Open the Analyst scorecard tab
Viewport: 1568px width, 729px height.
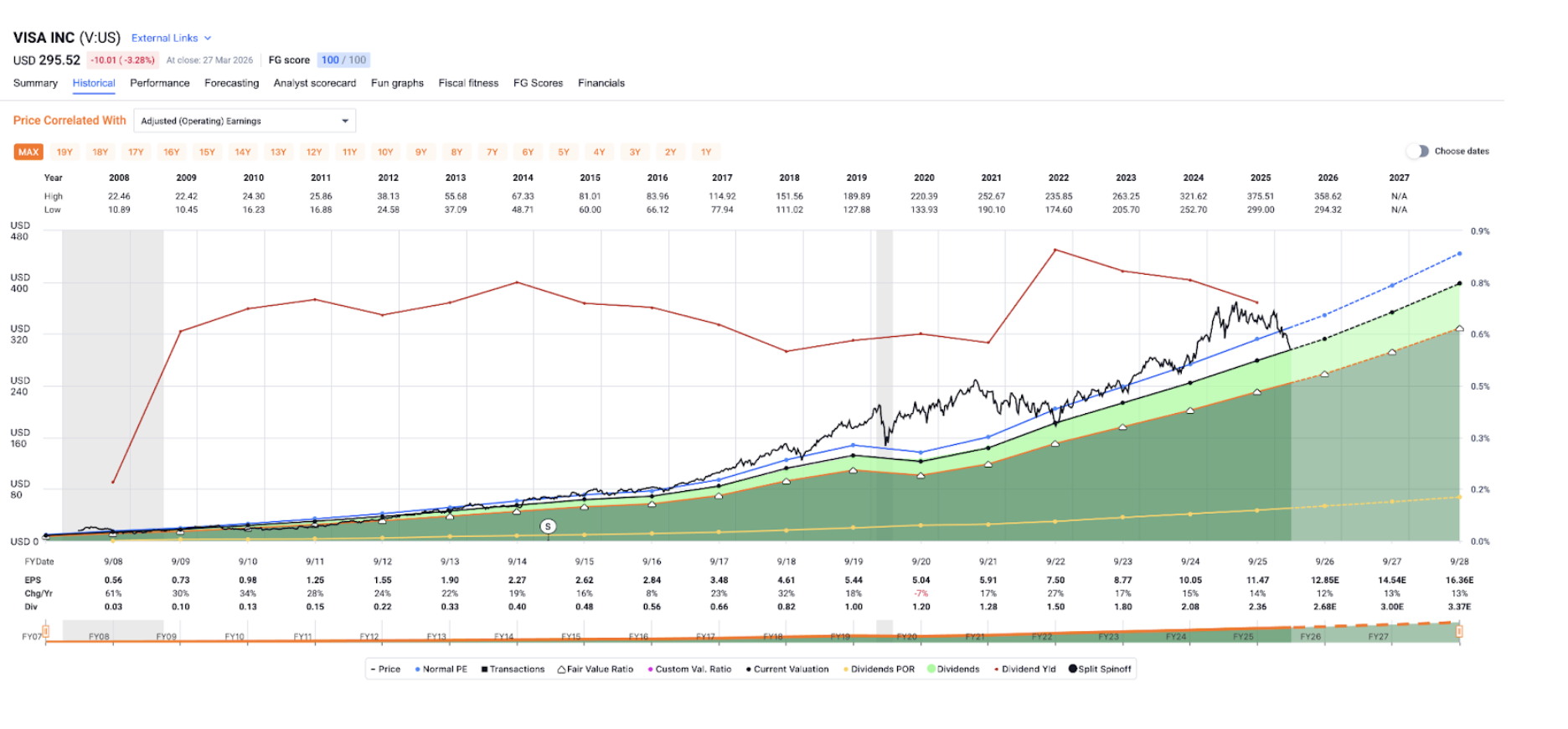coord(315,83)
